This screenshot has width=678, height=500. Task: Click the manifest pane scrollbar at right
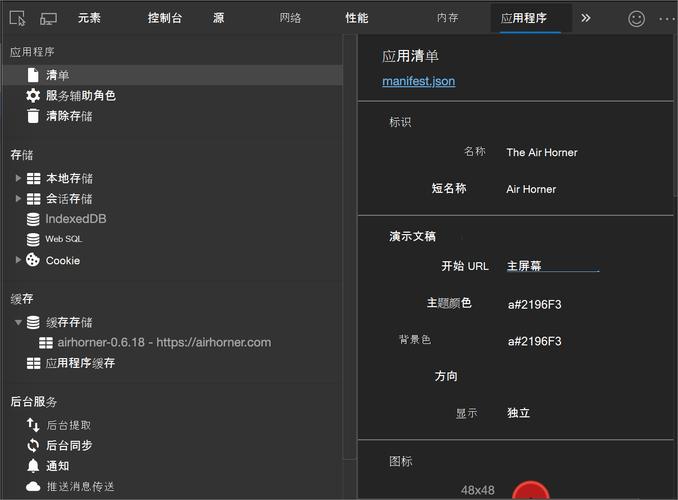[675, 117]
